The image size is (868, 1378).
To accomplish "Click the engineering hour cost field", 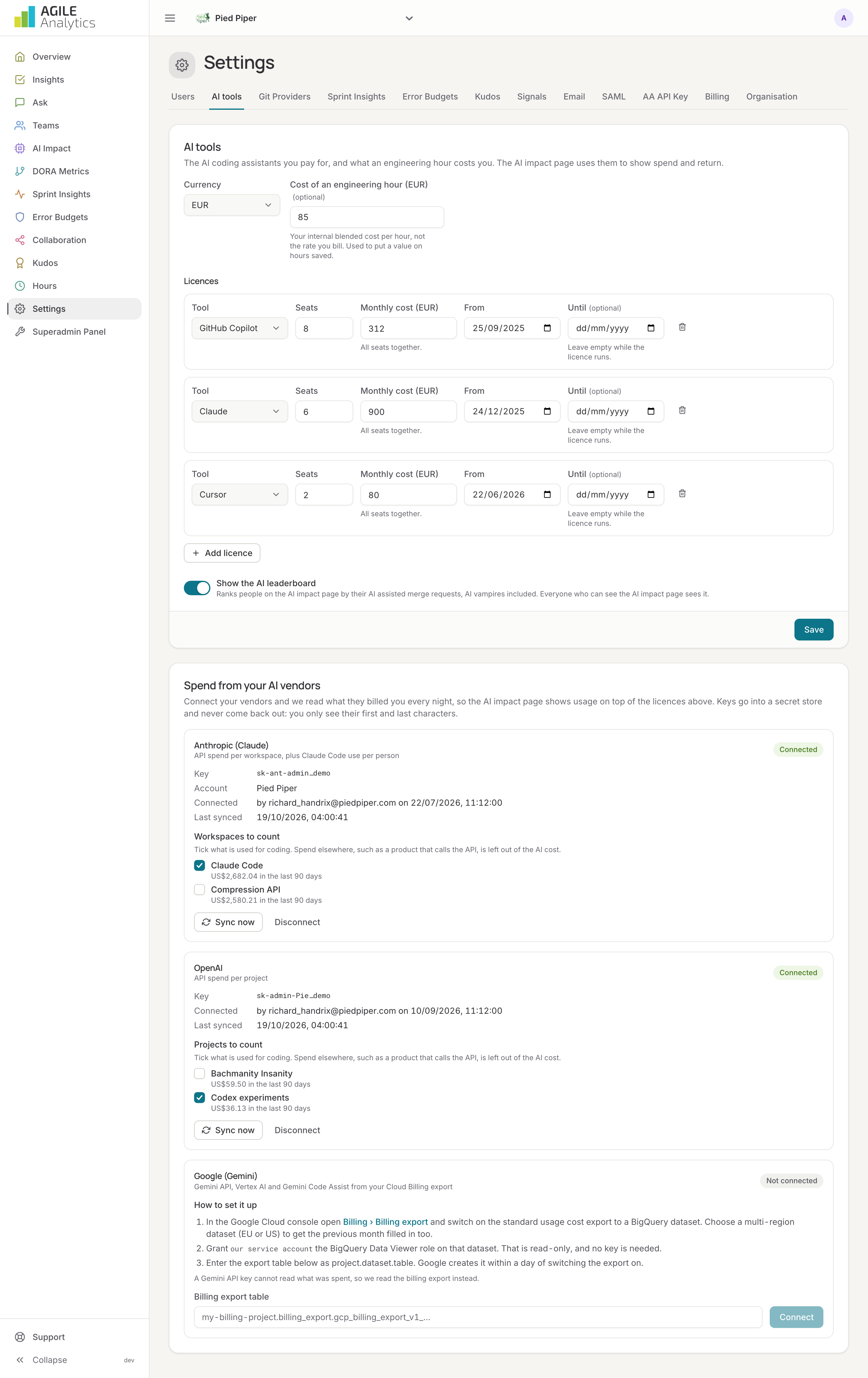I will [x=366, y=217].
